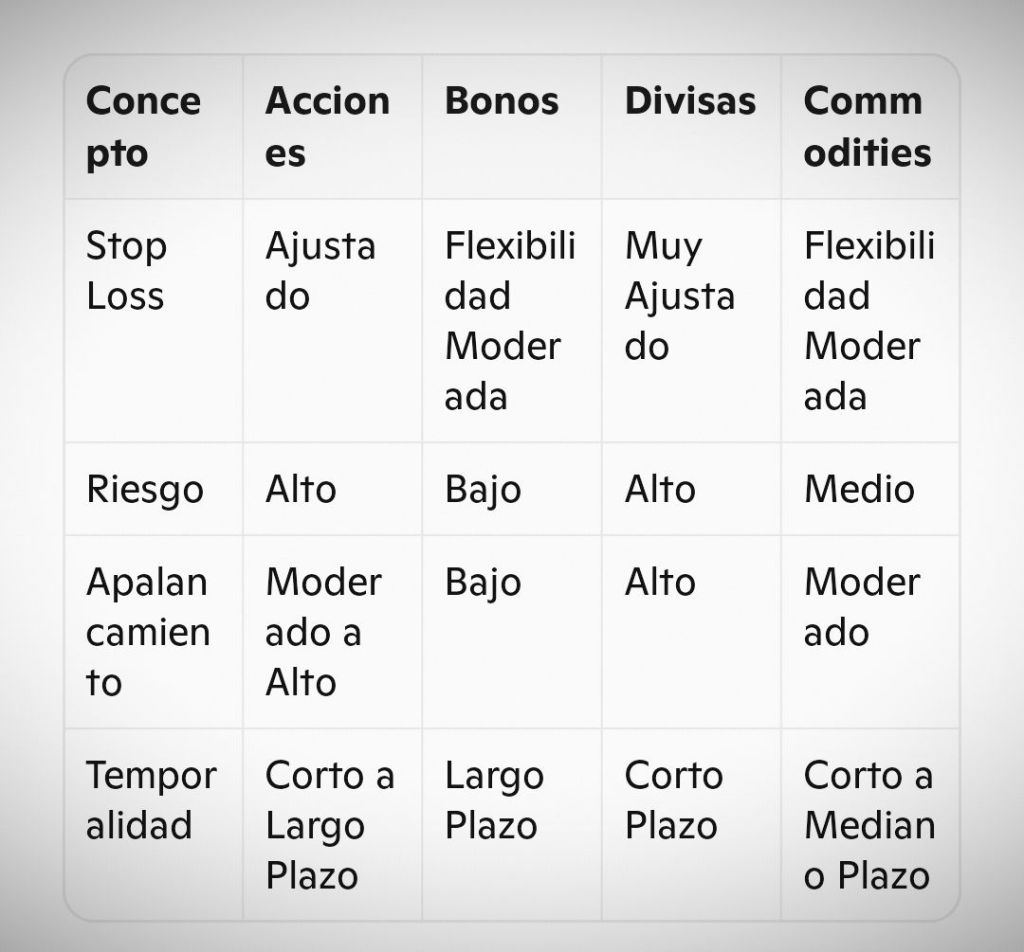
Task: Select the Largo Plazo cell under Bonos
Action: tap(494, 800)
